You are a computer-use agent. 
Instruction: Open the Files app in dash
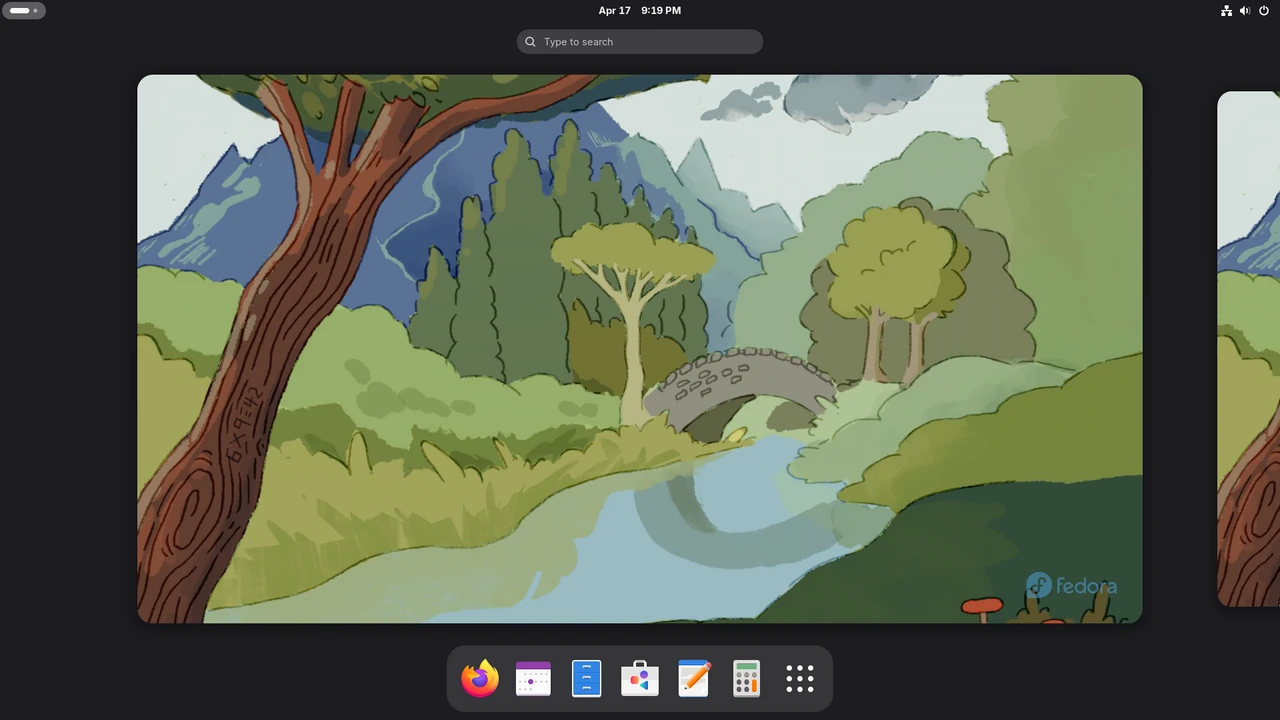(586, 679)
